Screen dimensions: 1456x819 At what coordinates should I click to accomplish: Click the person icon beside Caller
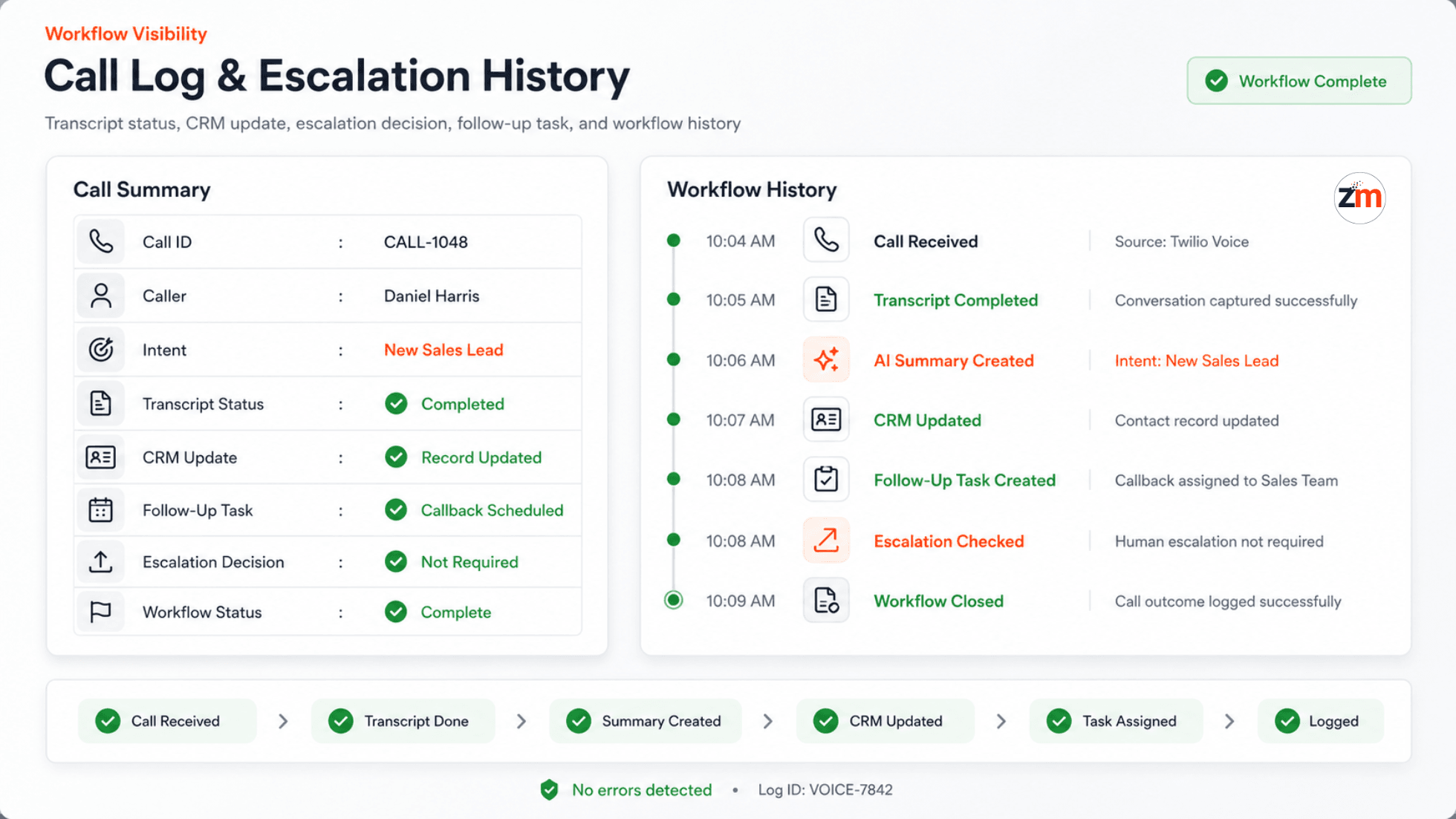[100, 296]
